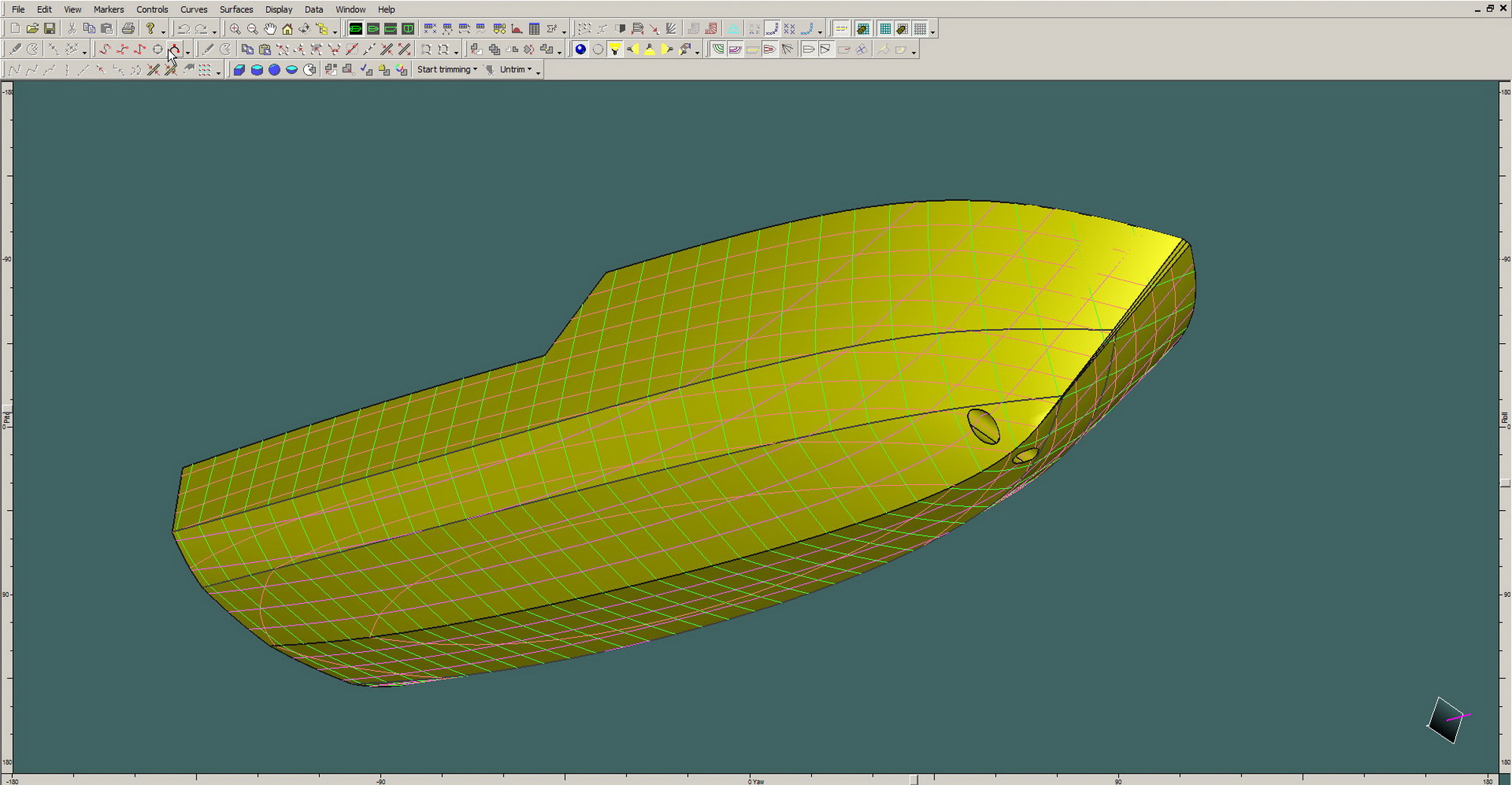Toggle rendering with blue sphere icon
This screenshot has height=785, width=1512.
tap(581, 49)
